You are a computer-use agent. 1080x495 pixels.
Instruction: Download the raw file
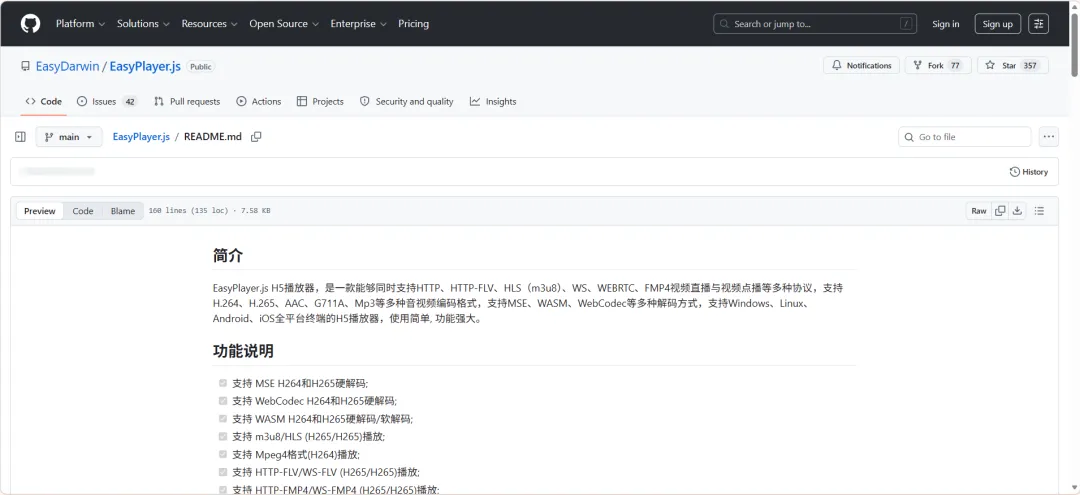pyautogui.click(x=1017, y=211)
